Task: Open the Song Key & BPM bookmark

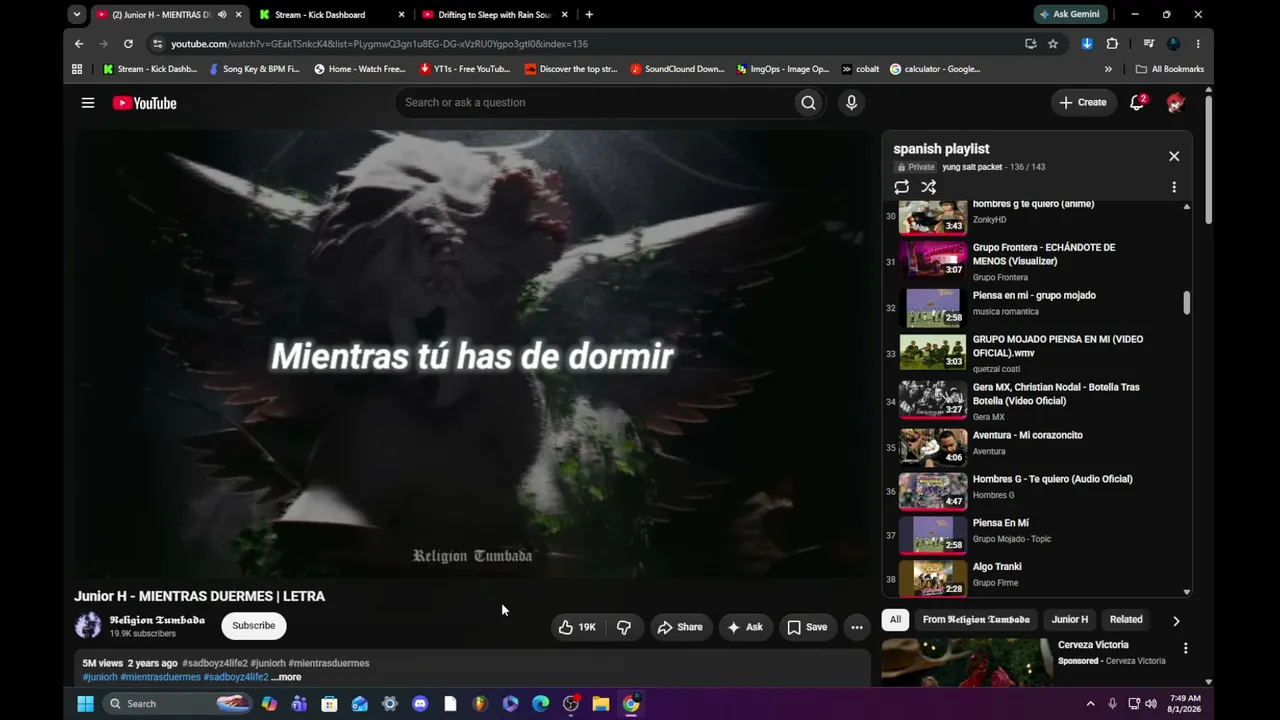Action: (254, 69)
